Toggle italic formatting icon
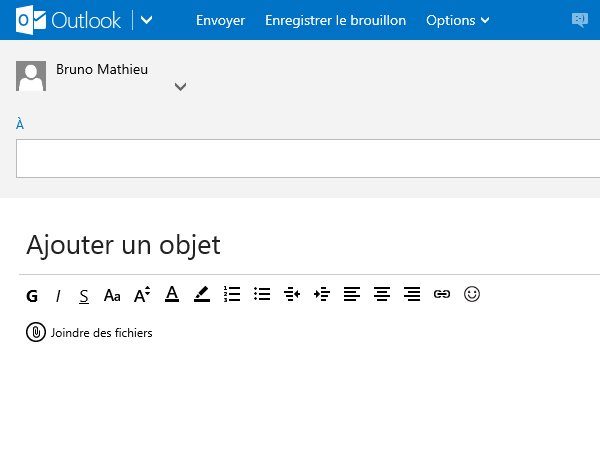The width and height of the screenshot is (600, 450). point(58,296)
